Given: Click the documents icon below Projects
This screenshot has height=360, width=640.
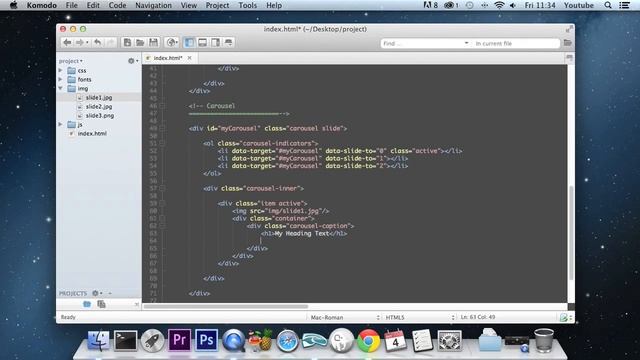Looking at the screenshot, I should click(101, 304).
